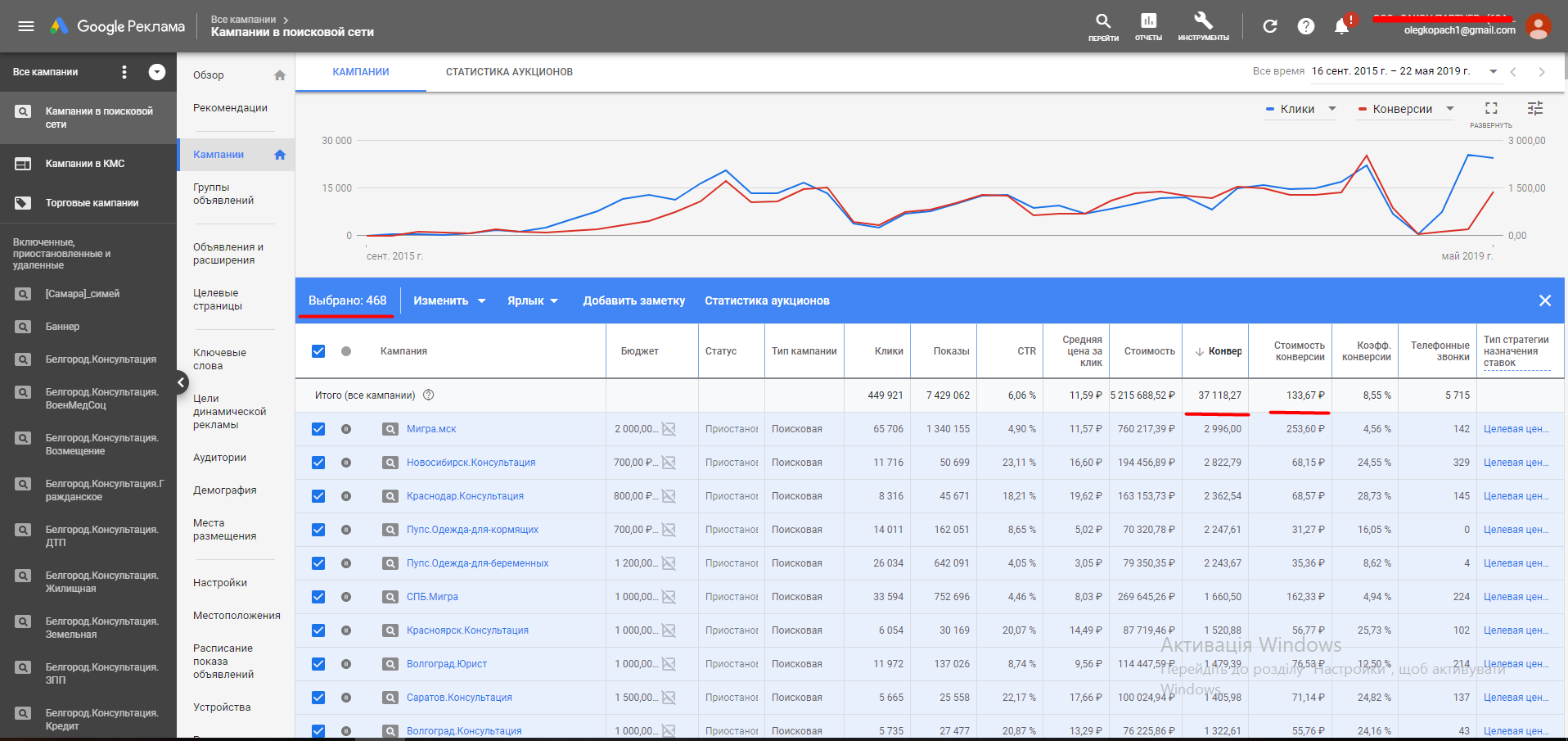Uncheck the Красноярск.Консультация checkbox
Viewport: 1568px width, 741px height.
(318, 630)
